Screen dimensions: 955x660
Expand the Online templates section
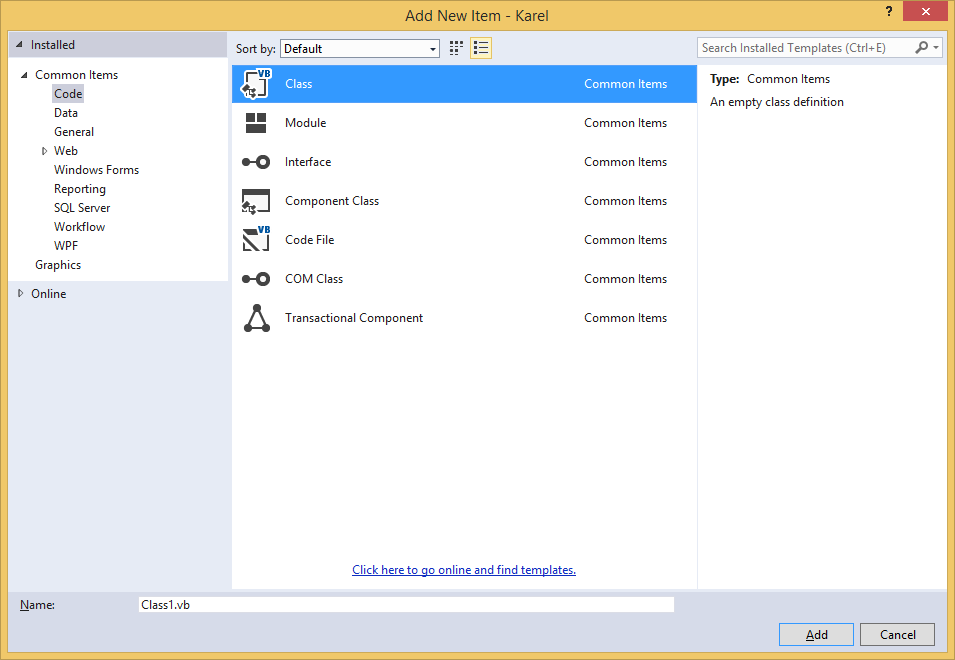19,293
